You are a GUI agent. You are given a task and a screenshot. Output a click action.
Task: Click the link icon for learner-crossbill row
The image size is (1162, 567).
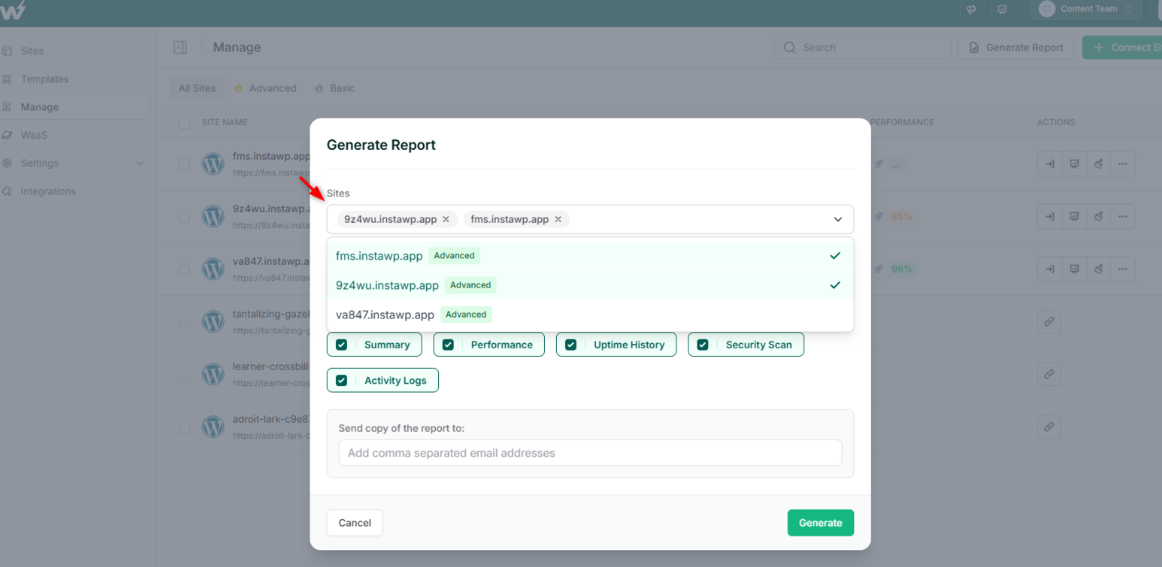(x=1049, y=374)
